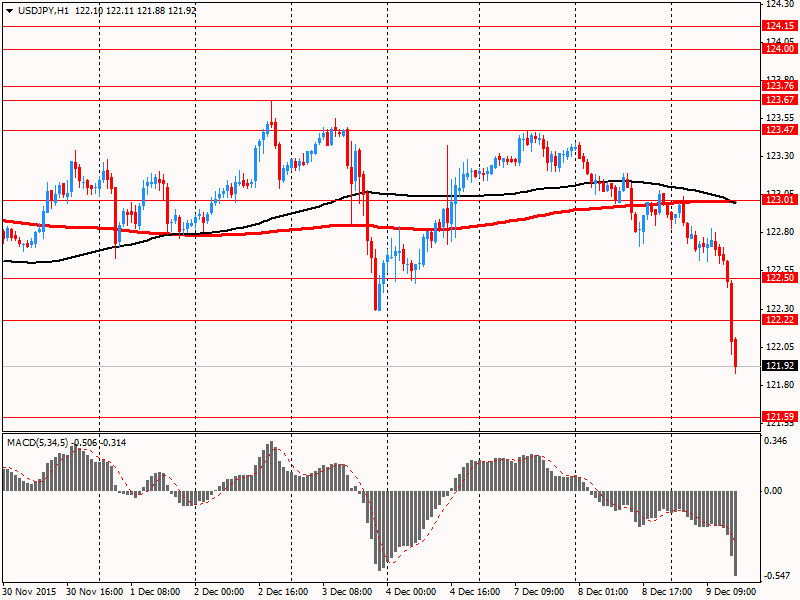Image resolution: width=800 pixels, height=600 pixels.
Task: Click the 122.22 red price label
Action: (779, 320)
